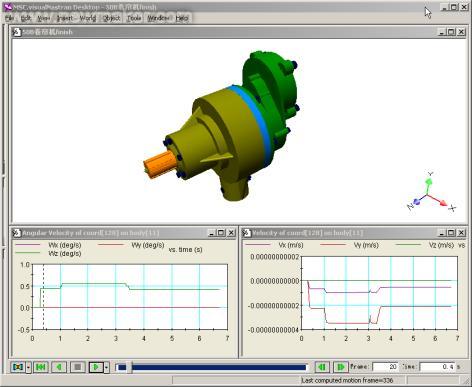Click the green play forward button
472x387 pixels.
pos(96,367)
